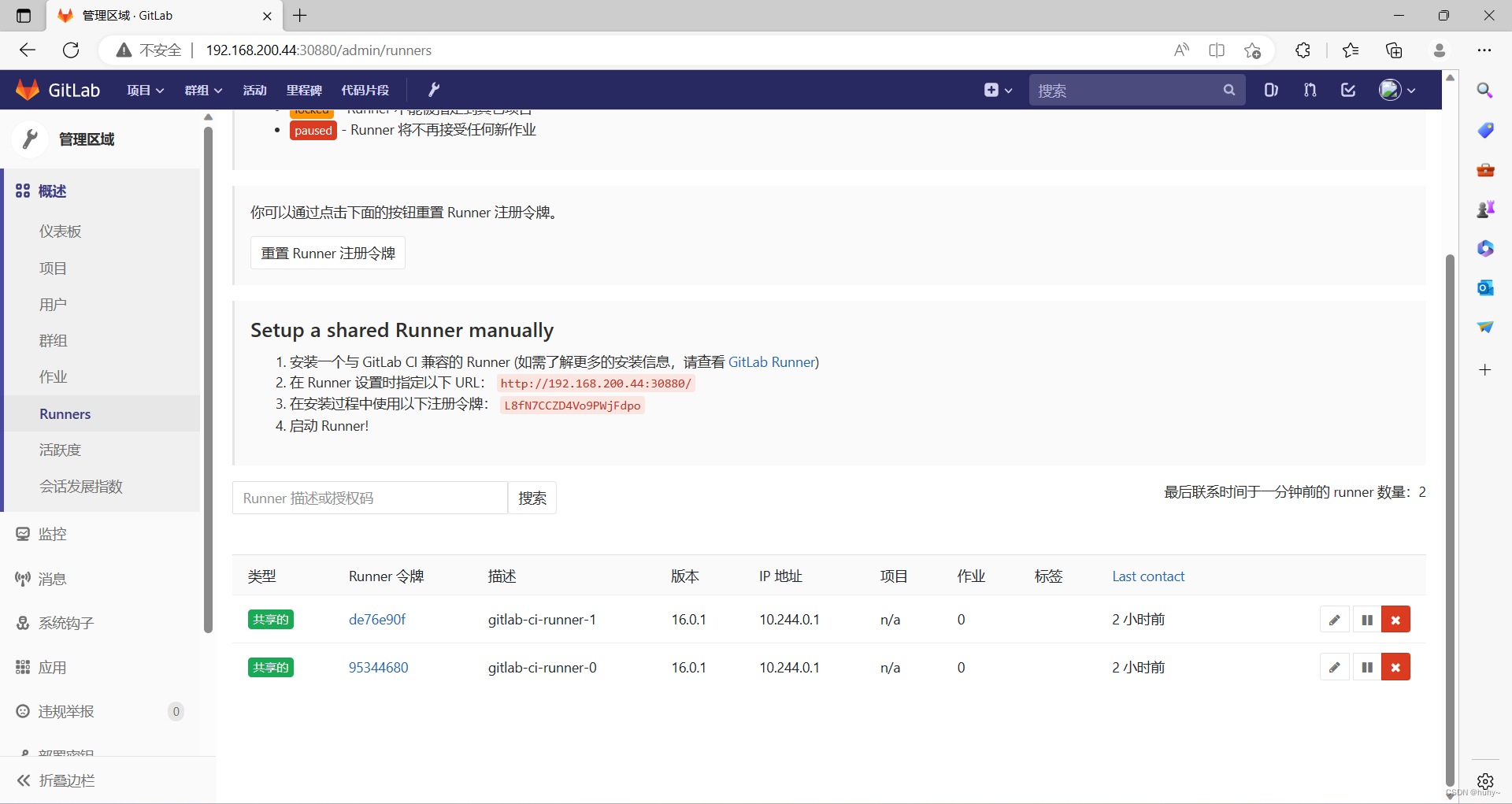
Task: Open 群组 in the admin sidebar
Action: coord(53,341)
